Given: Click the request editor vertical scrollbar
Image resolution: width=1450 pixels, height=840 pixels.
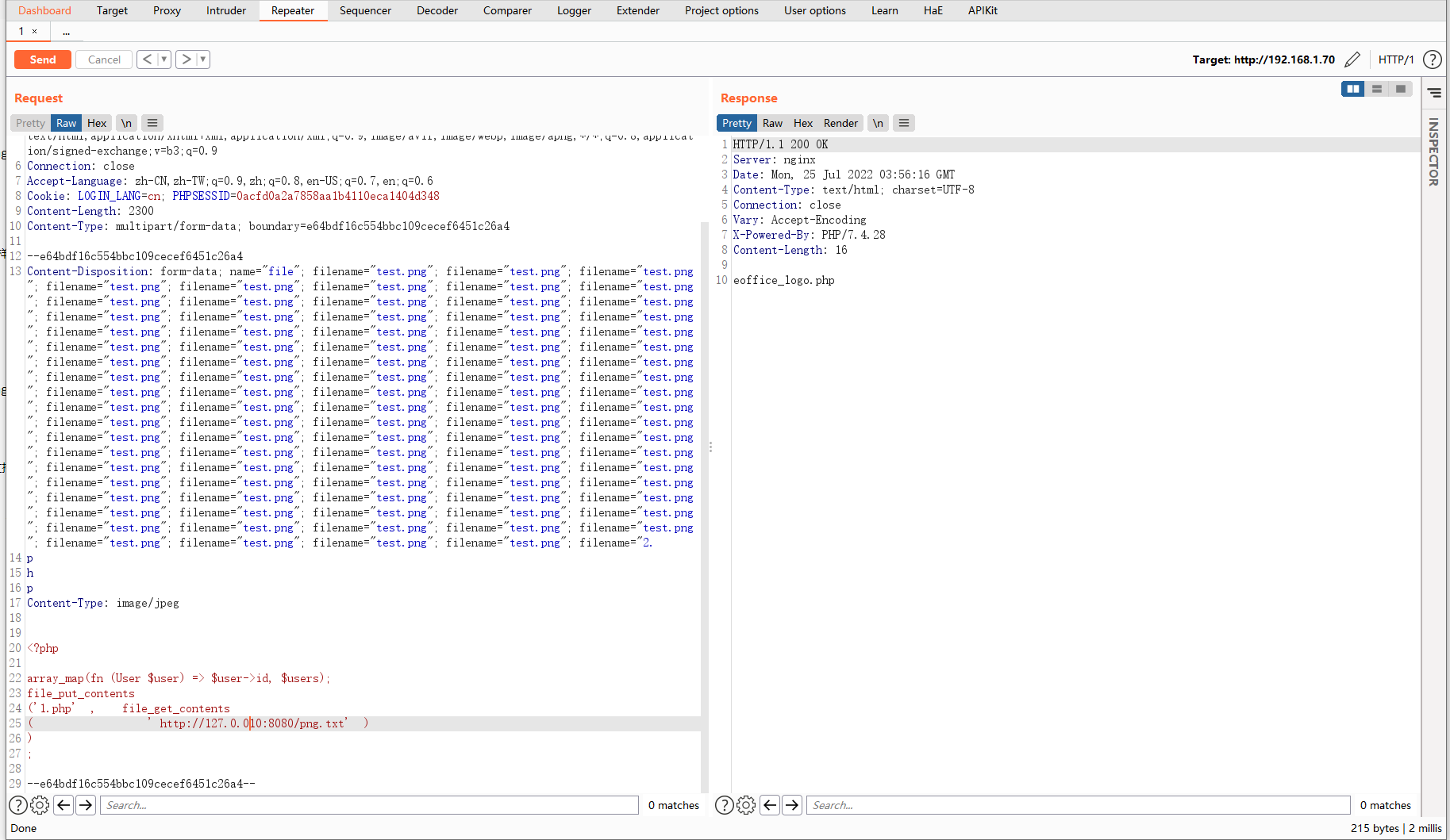Looking at the screenshot, I should coord(705,508).
